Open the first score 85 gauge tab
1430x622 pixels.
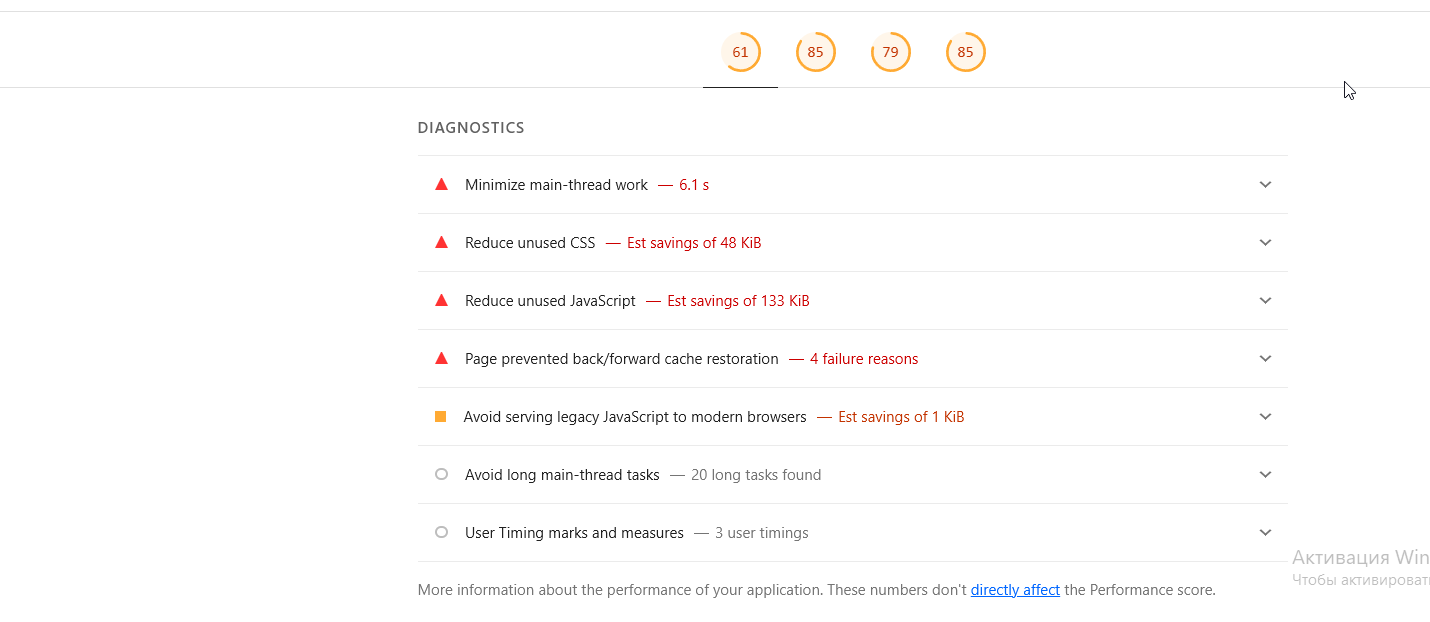coord(815,52)
